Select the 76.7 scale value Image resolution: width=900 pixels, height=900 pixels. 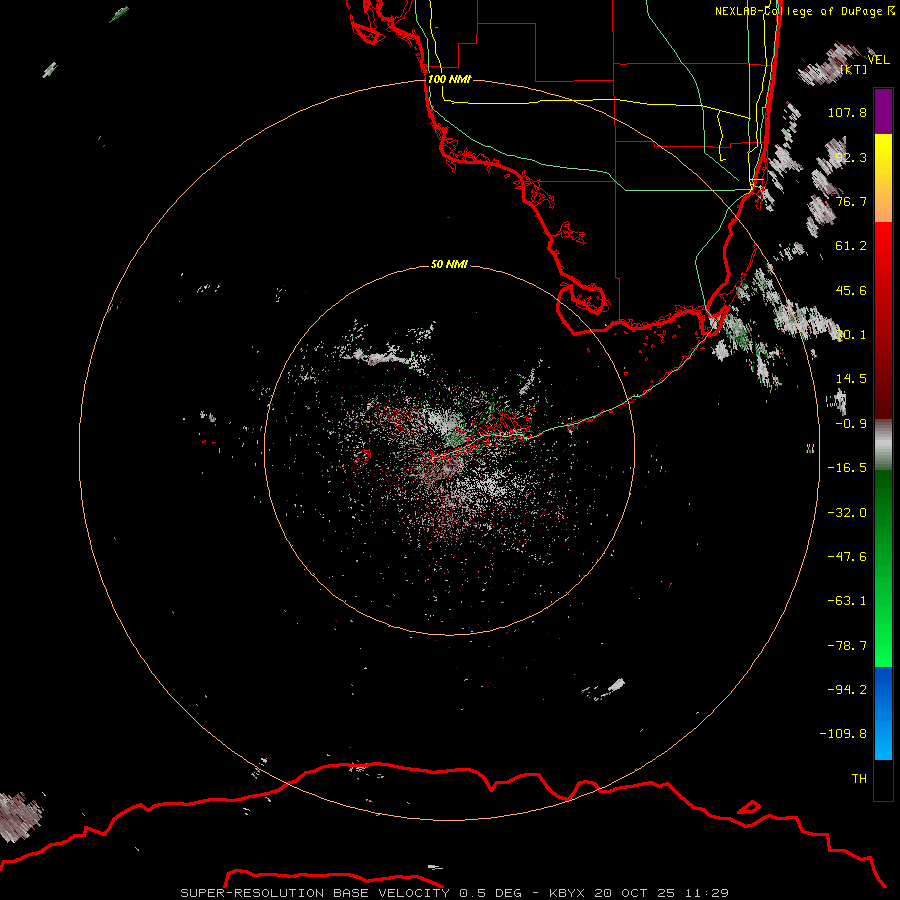pos(851,201)
